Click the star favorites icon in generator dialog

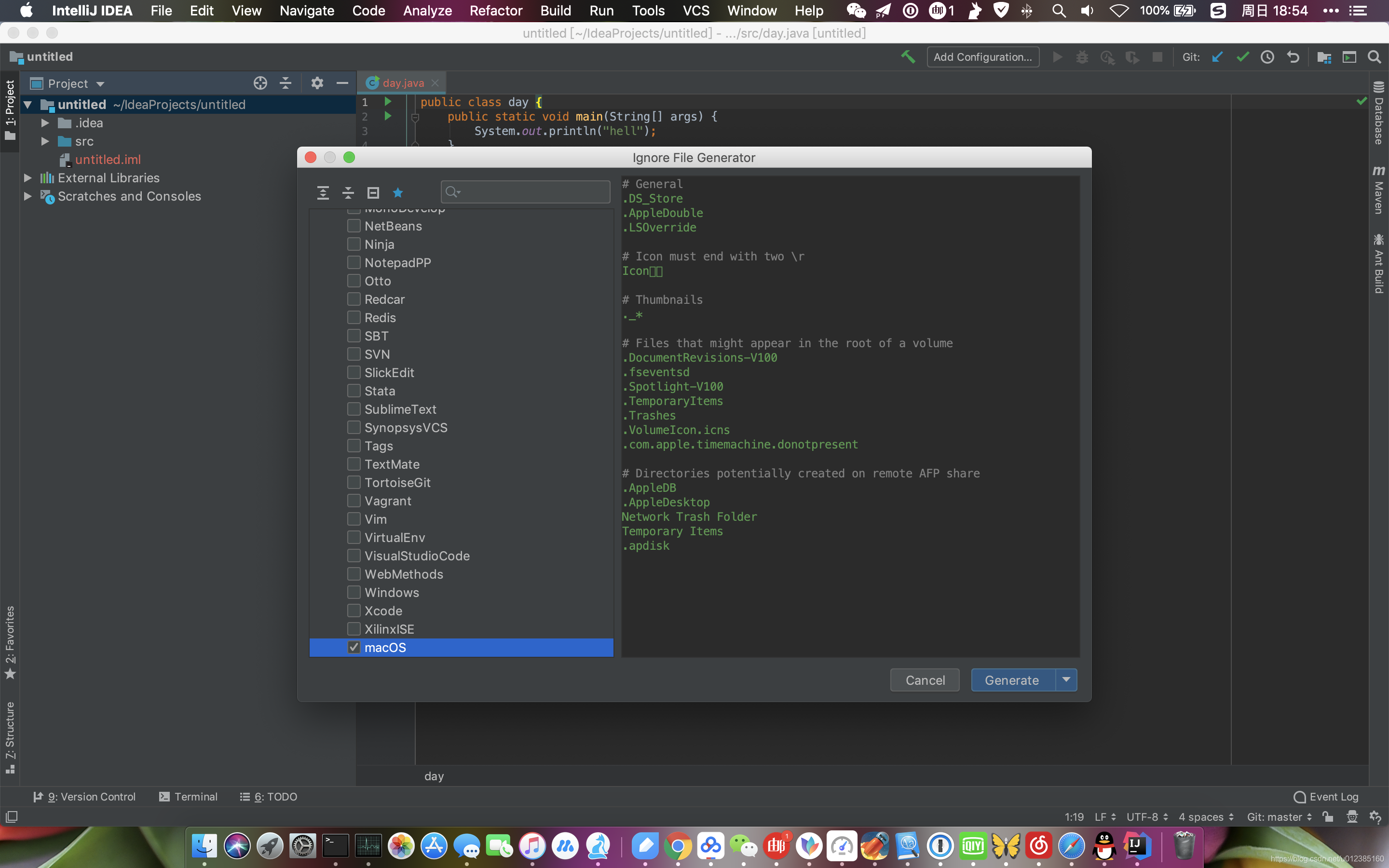point(398,192)
